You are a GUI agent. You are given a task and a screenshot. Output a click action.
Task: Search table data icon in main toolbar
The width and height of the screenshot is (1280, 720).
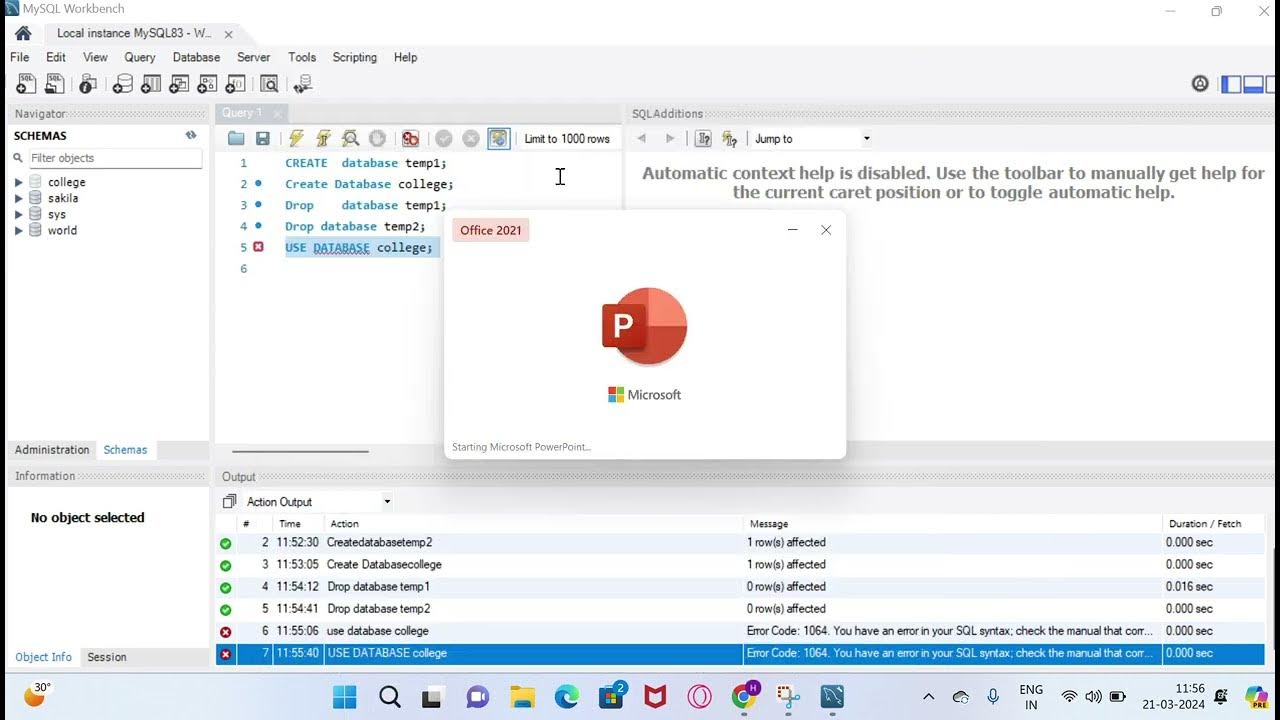[x=269, y=84]
